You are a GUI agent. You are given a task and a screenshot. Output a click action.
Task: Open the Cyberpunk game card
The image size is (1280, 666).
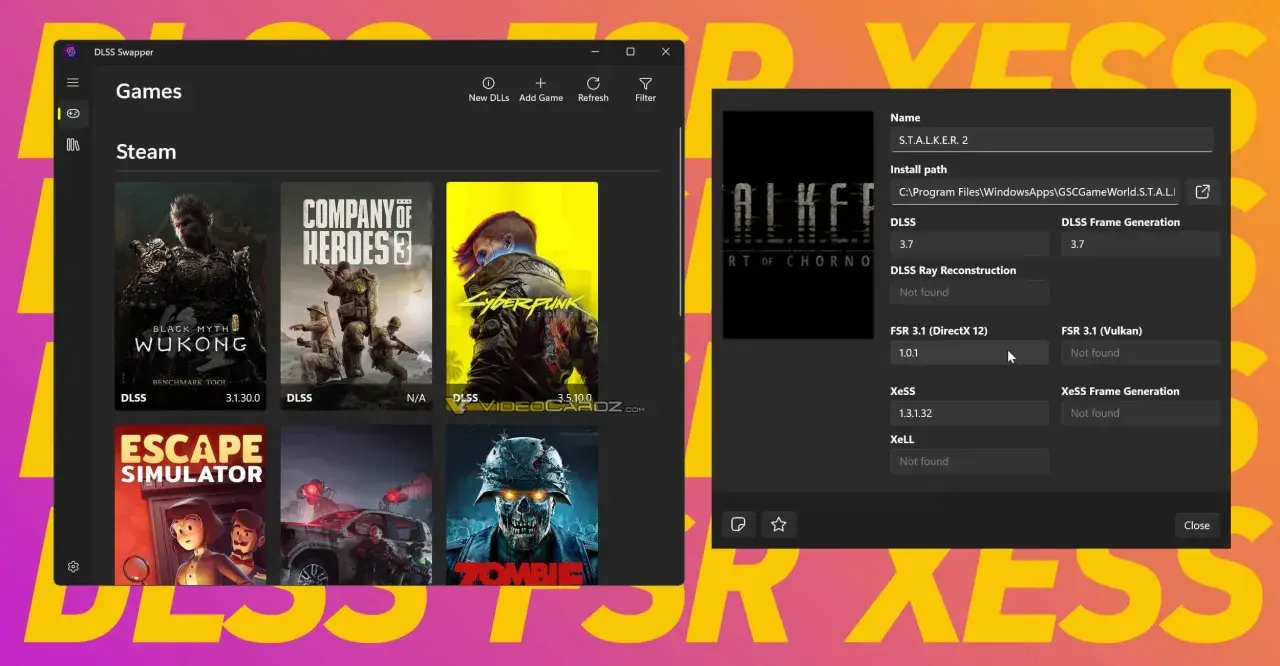click(x=522, y=296)
